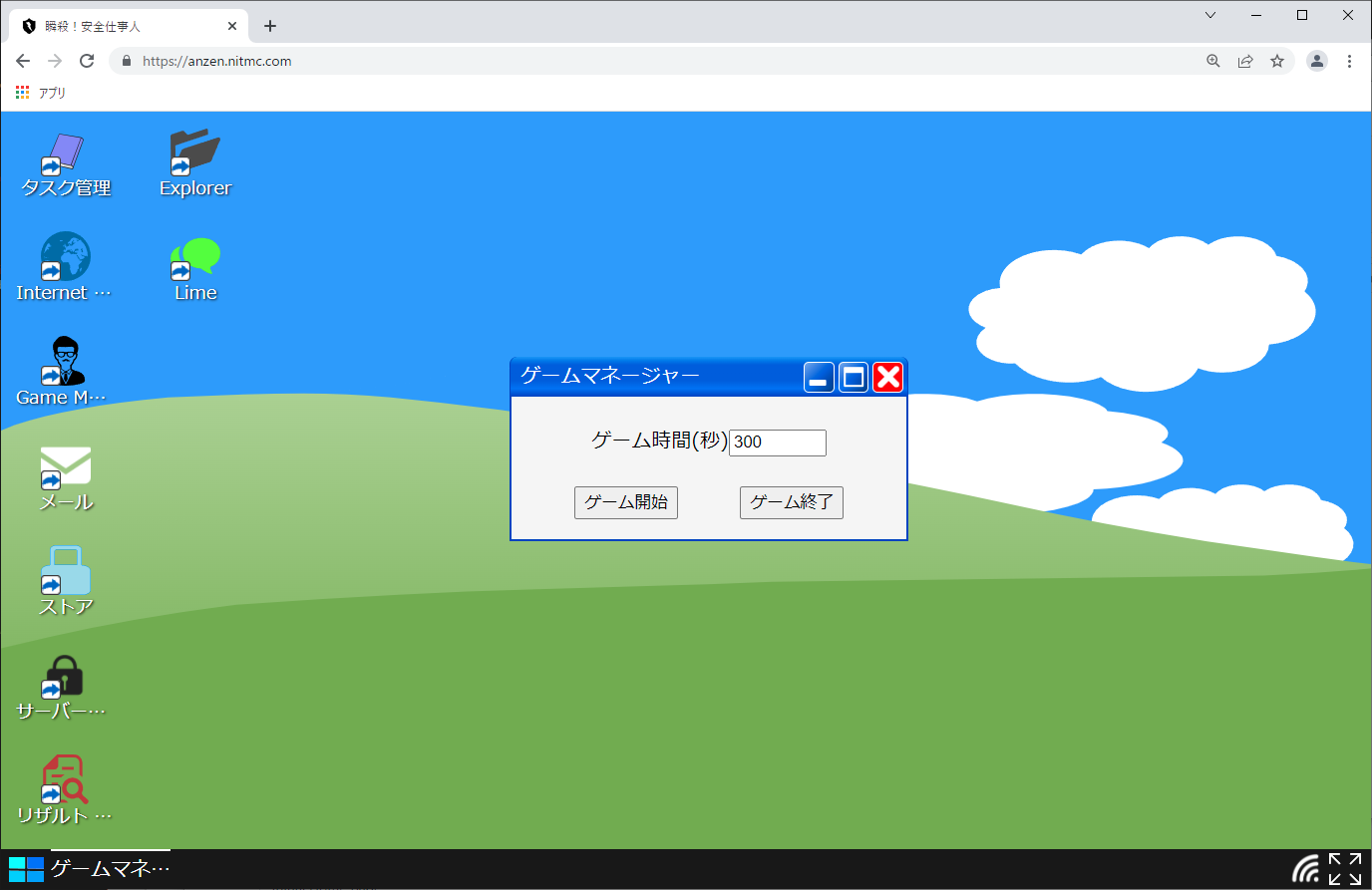
Task: Share this page via the share icon
Action: 1245,61
